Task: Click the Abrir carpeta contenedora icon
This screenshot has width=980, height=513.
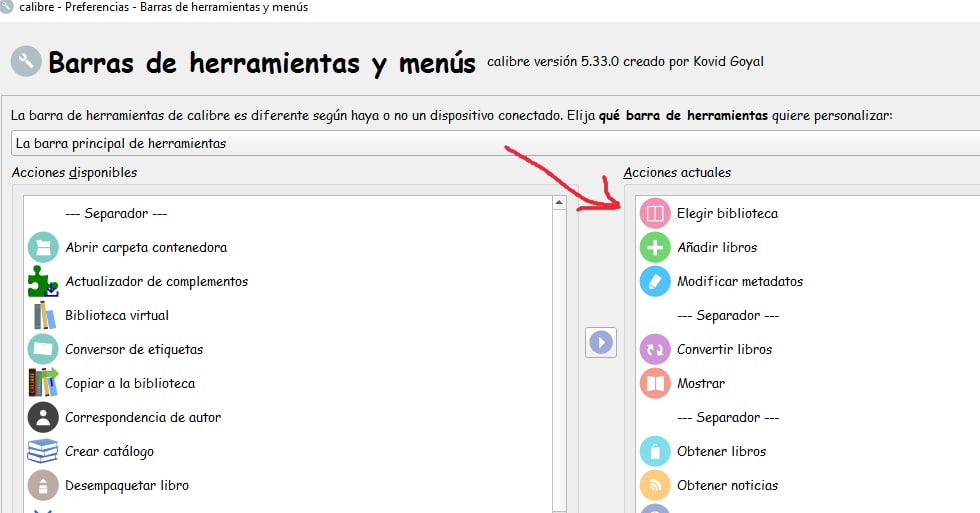Action: (42, 247)
